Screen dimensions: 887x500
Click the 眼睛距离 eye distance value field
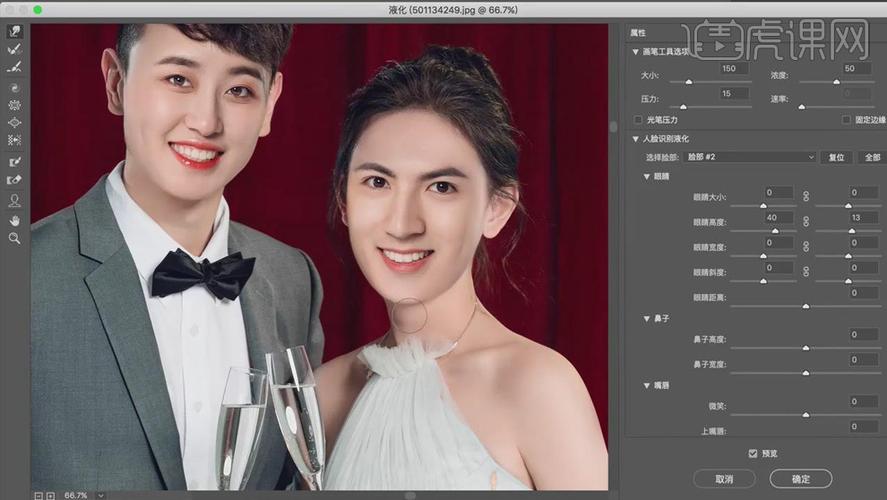point(863,292)
